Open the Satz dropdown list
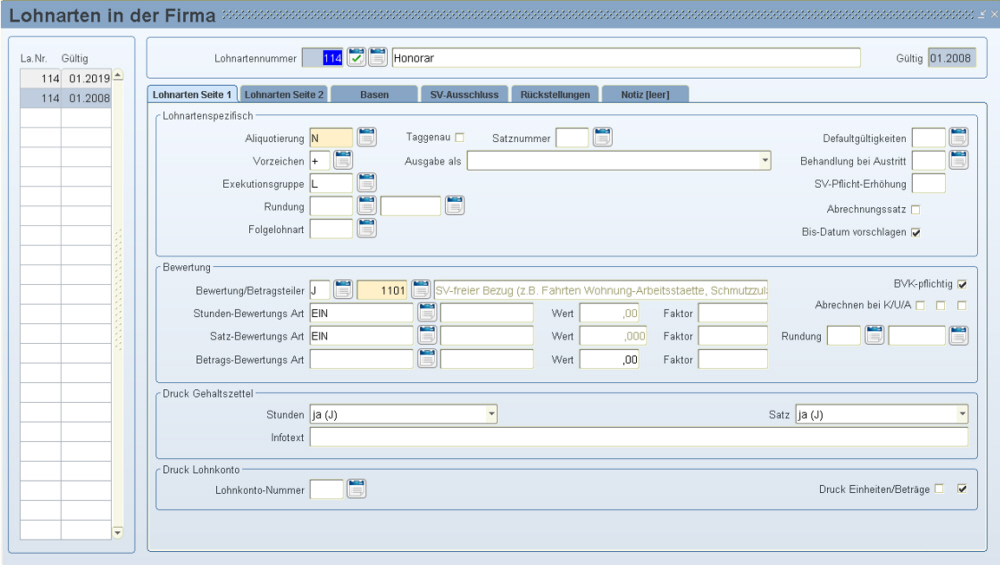 point(962,413)
